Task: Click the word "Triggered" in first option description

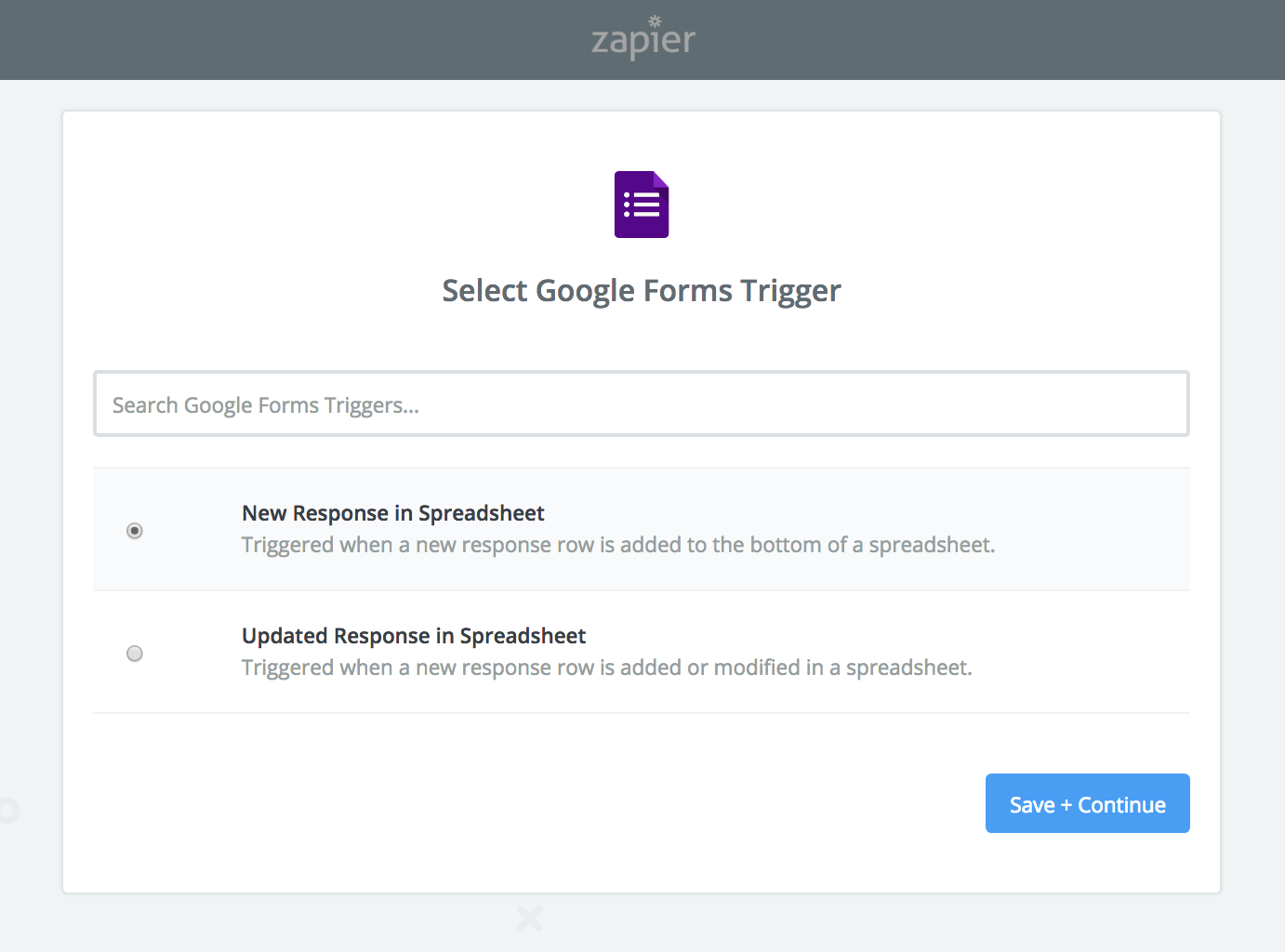Action: tap(287, 545)
